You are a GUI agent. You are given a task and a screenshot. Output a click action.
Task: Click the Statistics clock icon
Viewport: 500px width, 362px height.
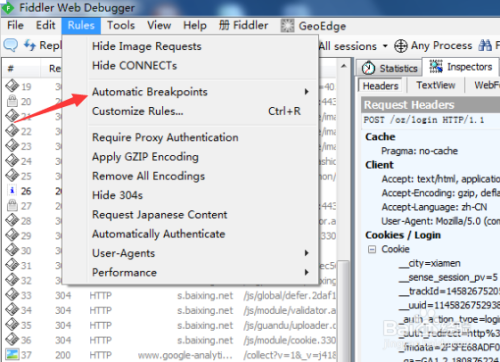[368, 68]
